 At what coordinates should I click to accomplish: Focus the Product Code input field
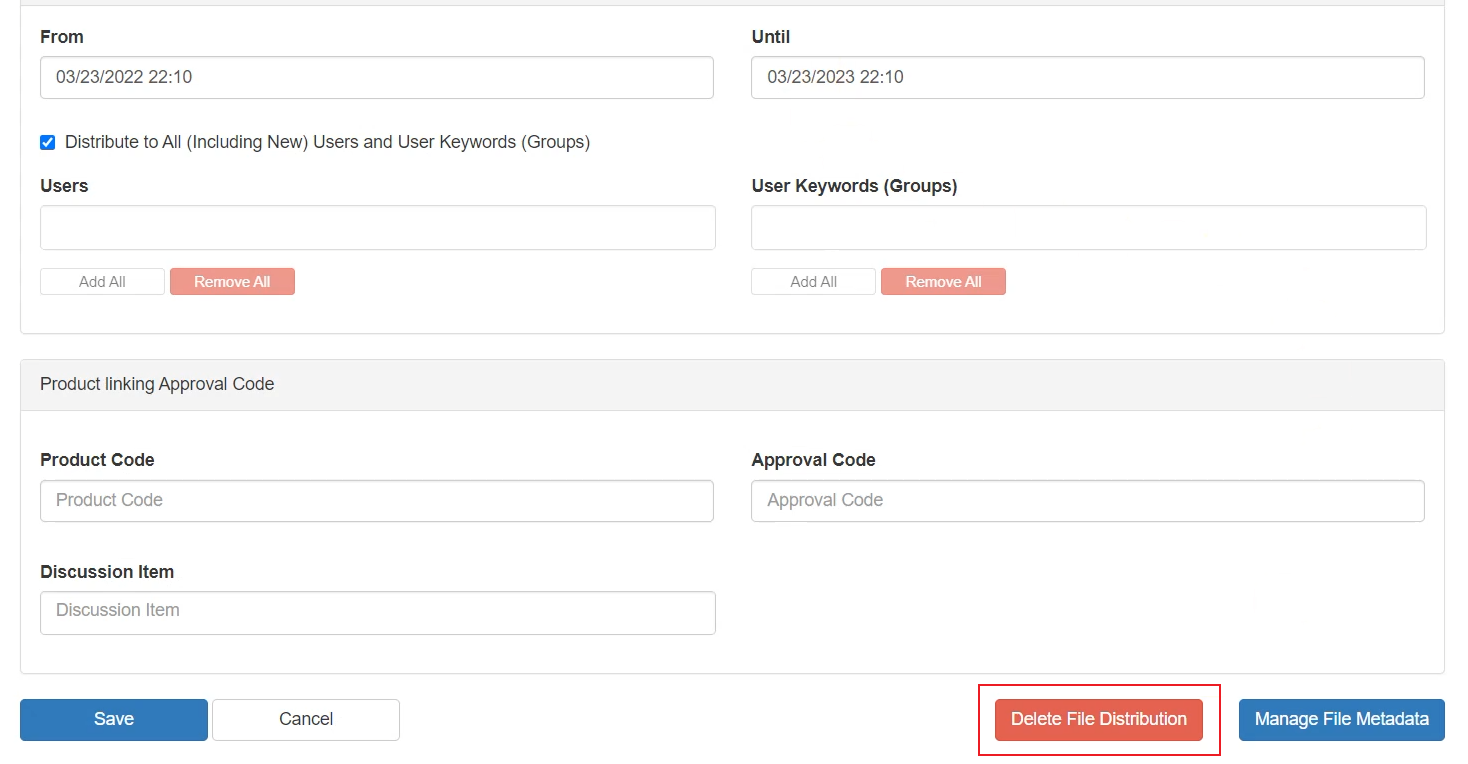376,500
